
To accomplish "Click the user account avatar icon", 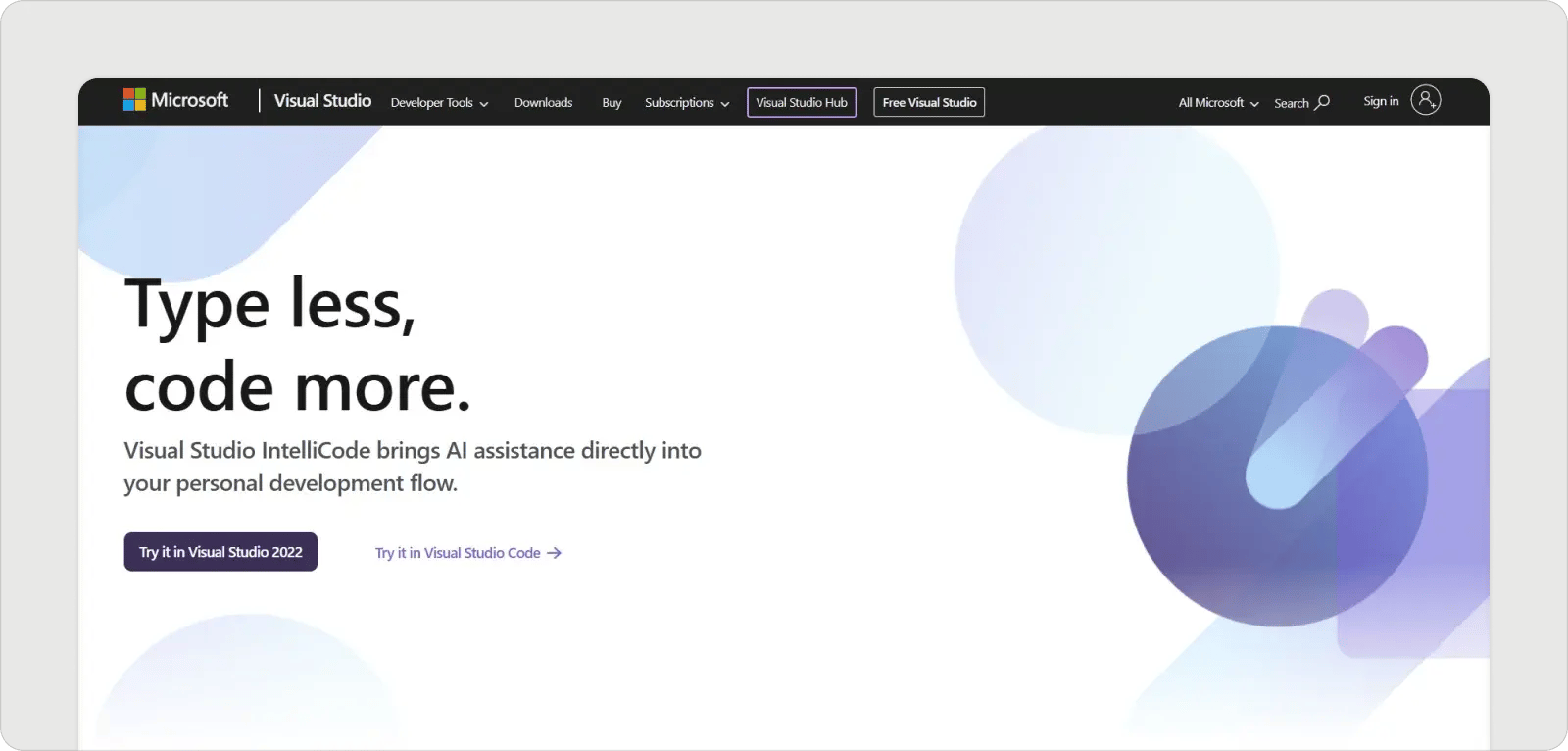I will 1425,100.
